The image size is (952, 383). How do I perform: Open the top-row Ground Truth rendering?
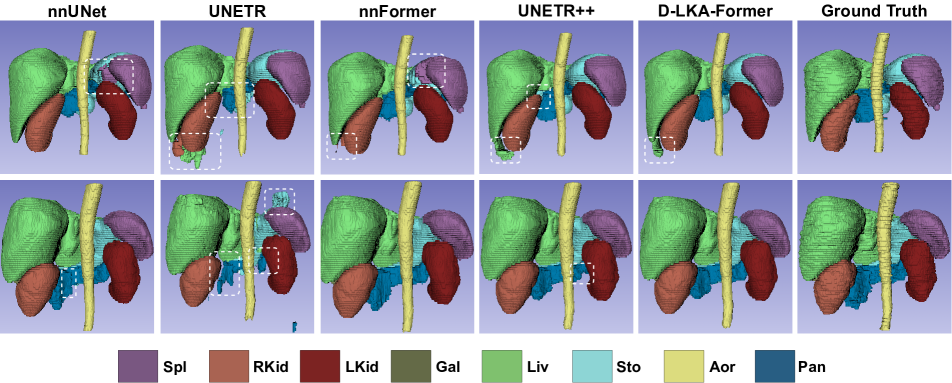tap(874, 97)
